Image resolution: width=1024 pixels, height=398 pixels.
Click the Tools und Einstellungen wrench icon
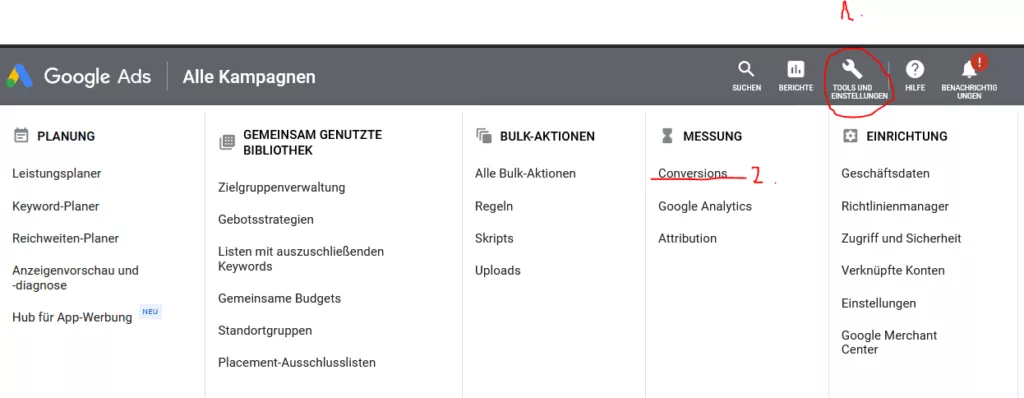point(852,69)
